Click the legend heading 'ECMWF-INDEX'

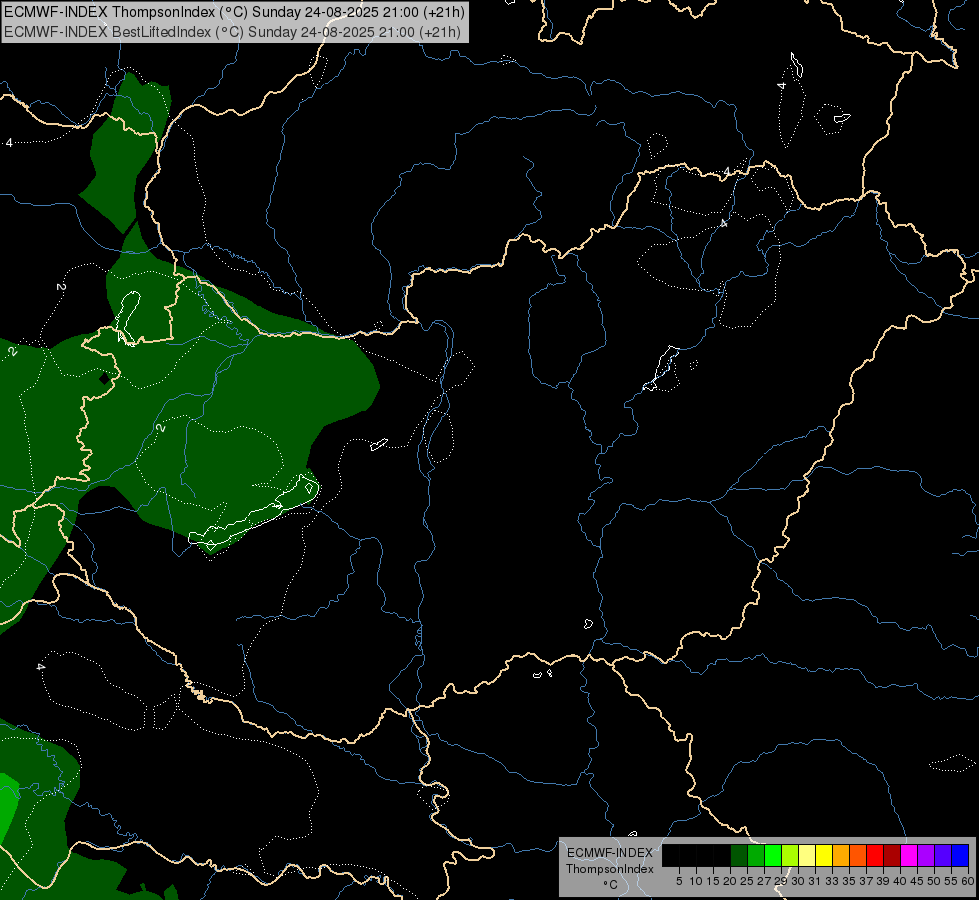[x=610, y=853]
